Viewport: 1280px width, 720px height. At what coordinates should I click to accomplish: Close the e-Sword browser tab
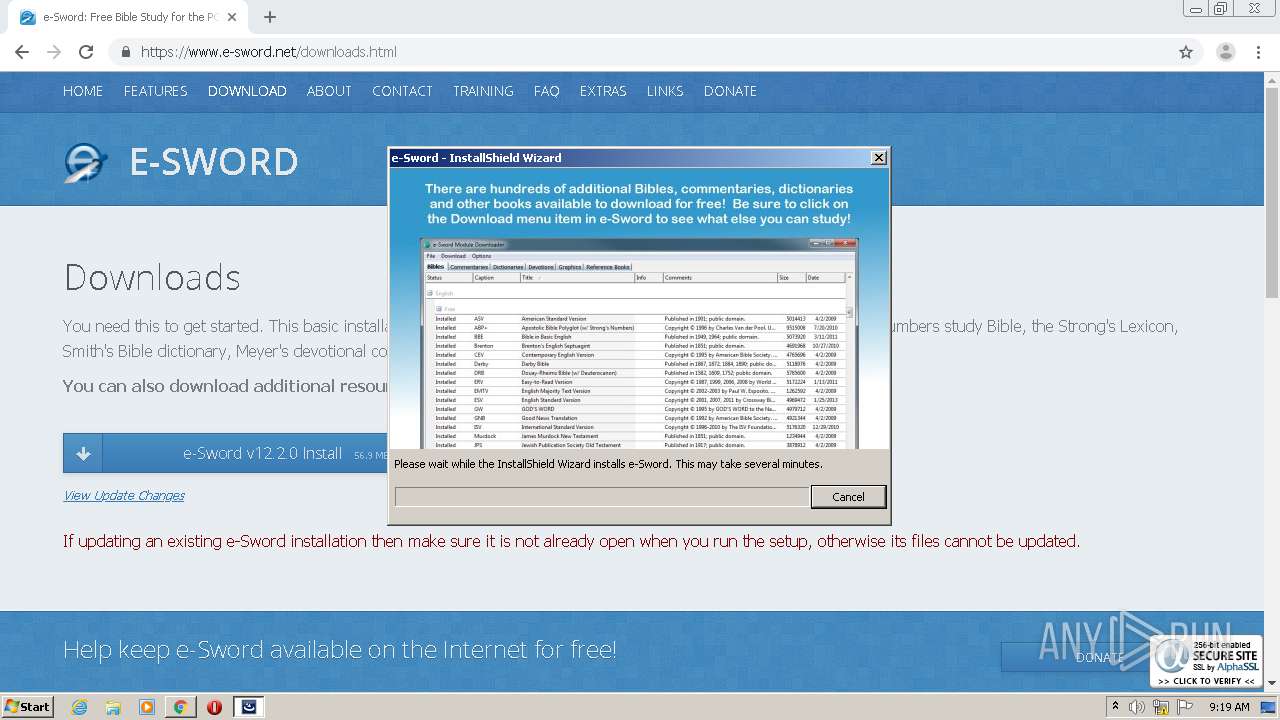[x=232, y=17]
